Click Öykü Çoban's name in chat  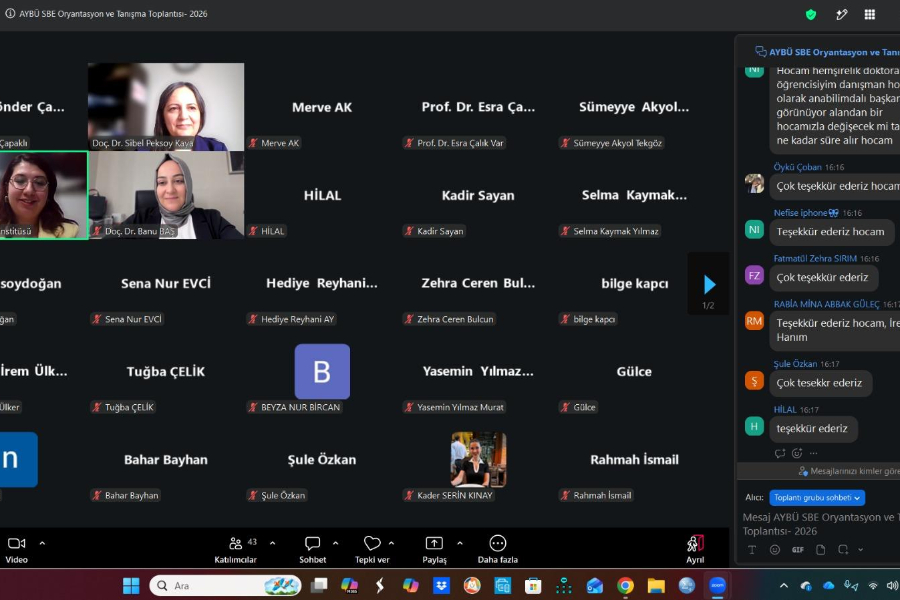(x=797, y=167)
